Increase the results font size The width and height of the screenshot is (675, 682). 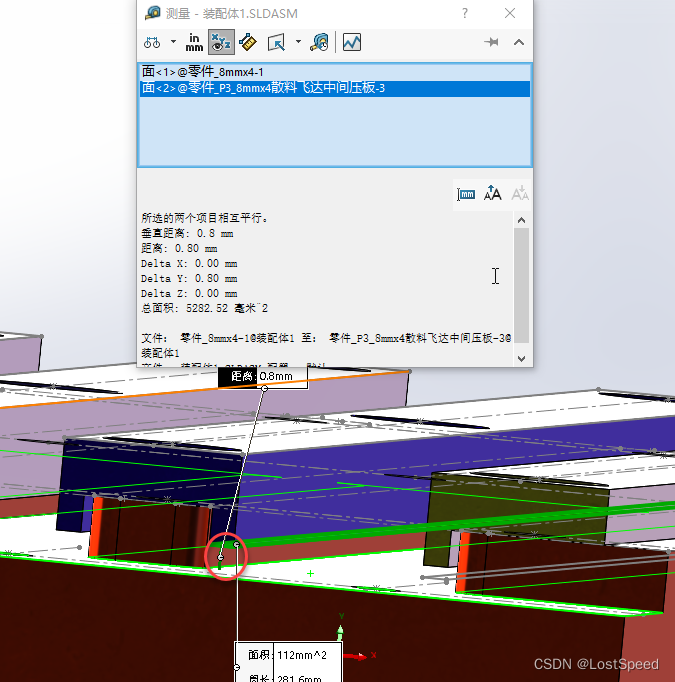click(x=493, y=193)
